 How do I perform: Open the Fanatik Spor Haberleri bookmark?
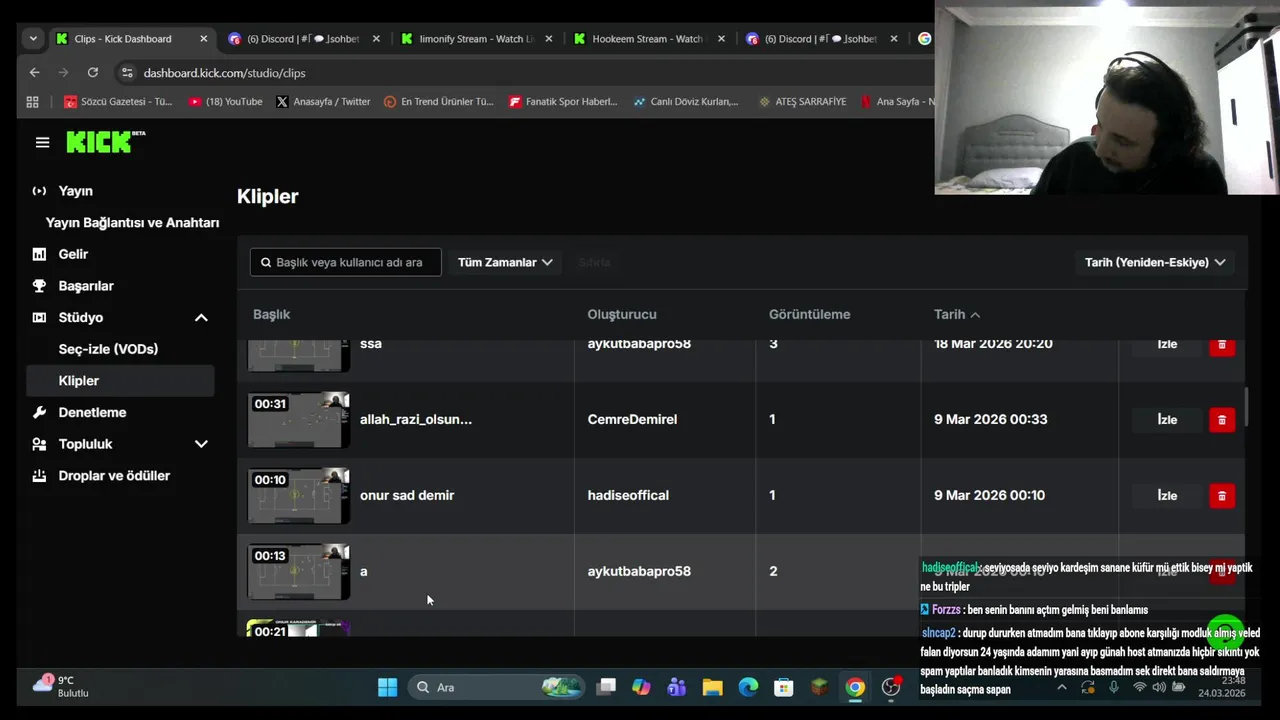click(x=563, y=102)
